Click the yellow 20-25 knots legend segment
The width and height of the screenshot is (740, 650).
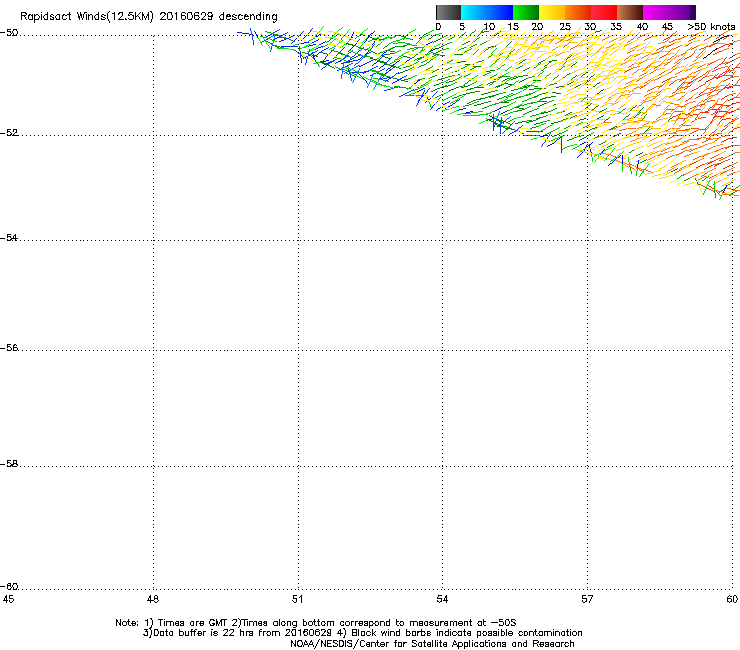coord(552,12)
